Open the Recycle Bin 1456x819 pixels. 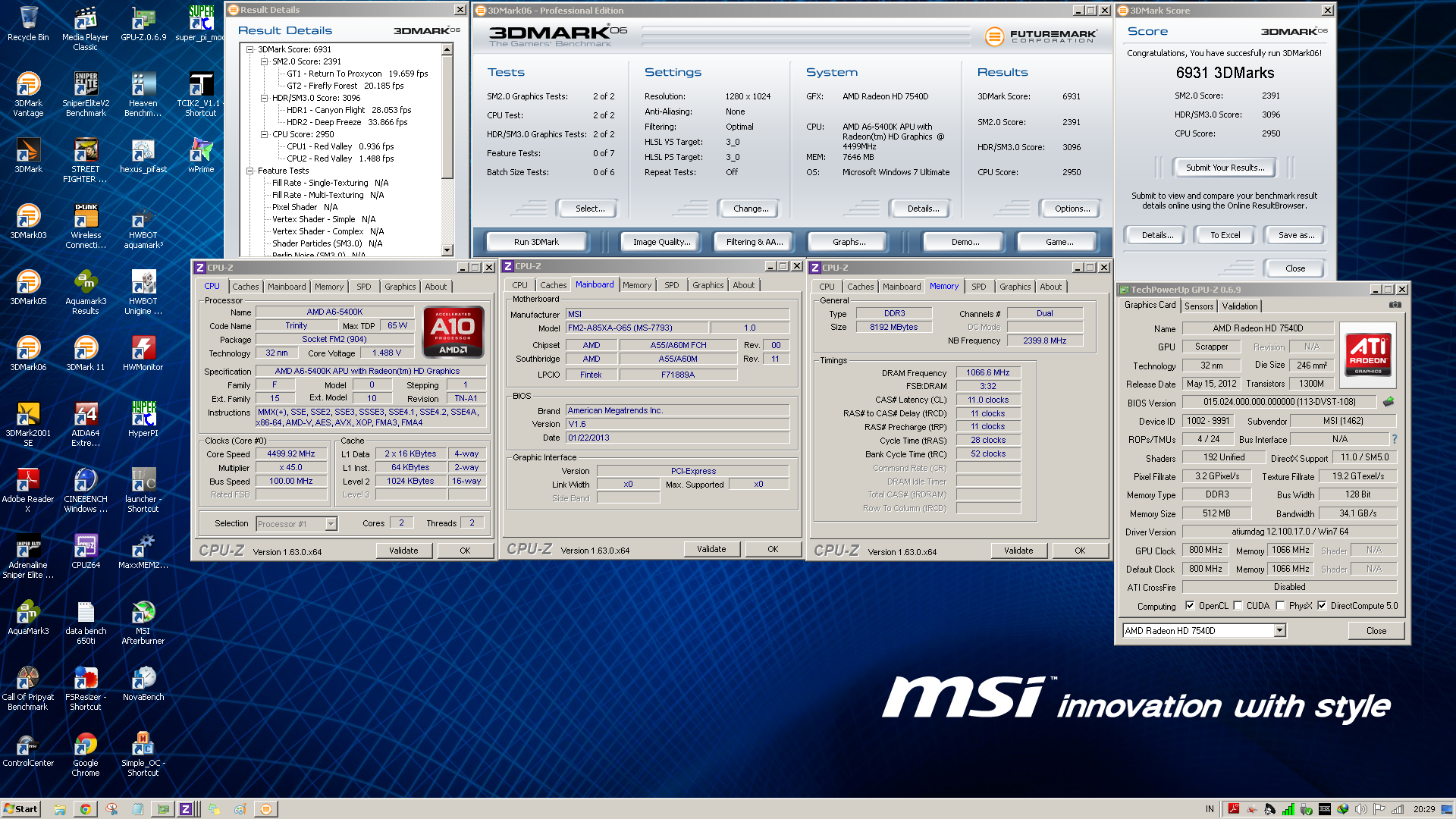pyautogui.click(x=28, y=23)
